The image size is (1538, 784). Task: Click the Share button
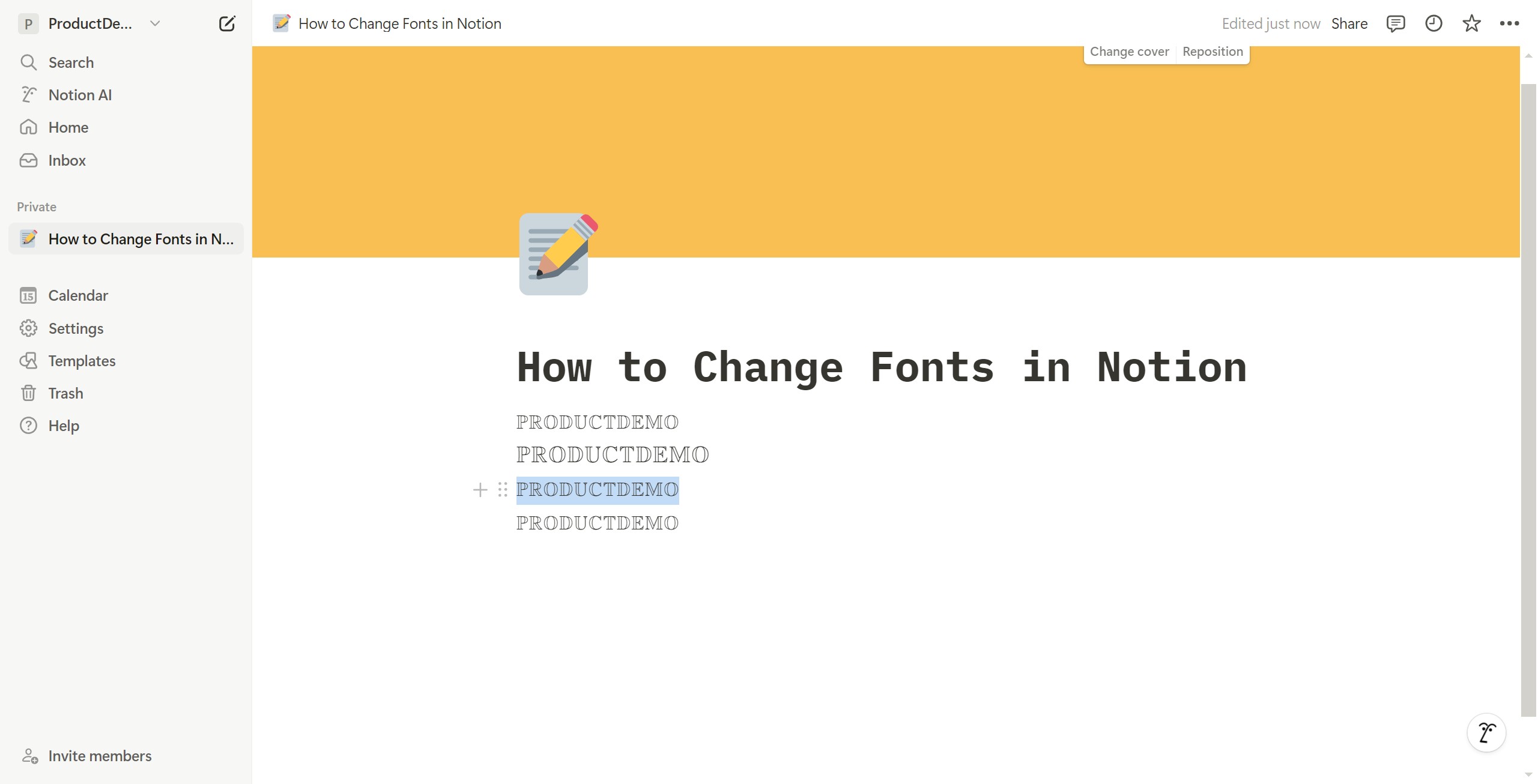tap(1349, 24)
